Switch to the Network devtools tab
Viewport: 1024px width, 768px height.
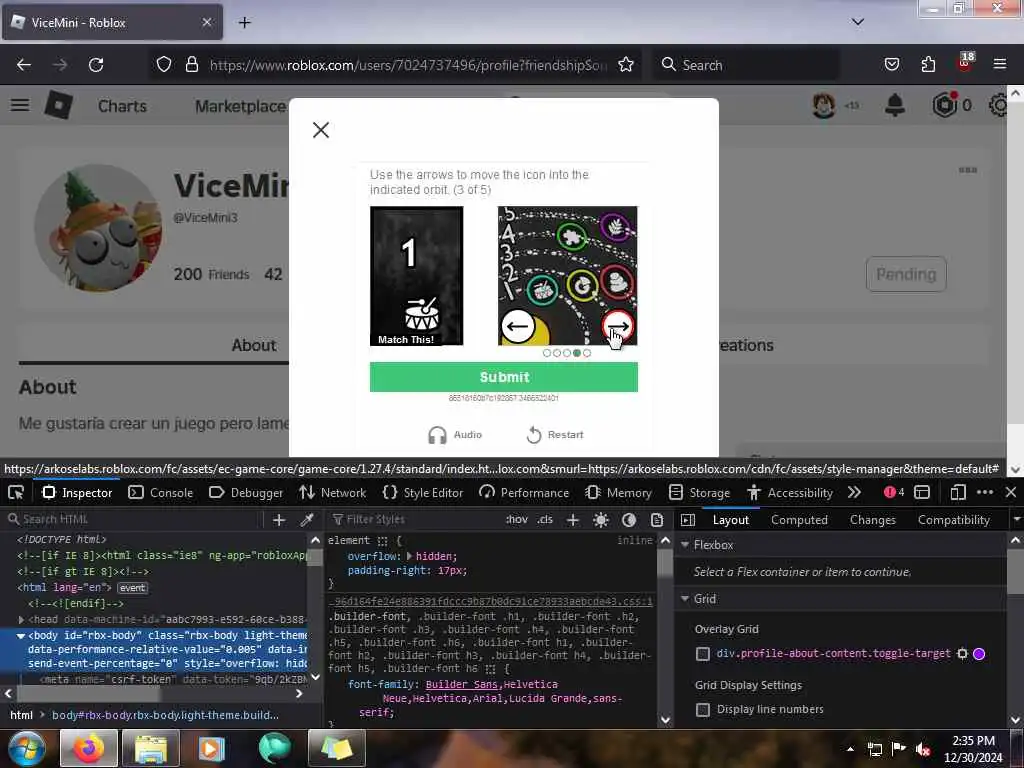(x=332, y=492)
